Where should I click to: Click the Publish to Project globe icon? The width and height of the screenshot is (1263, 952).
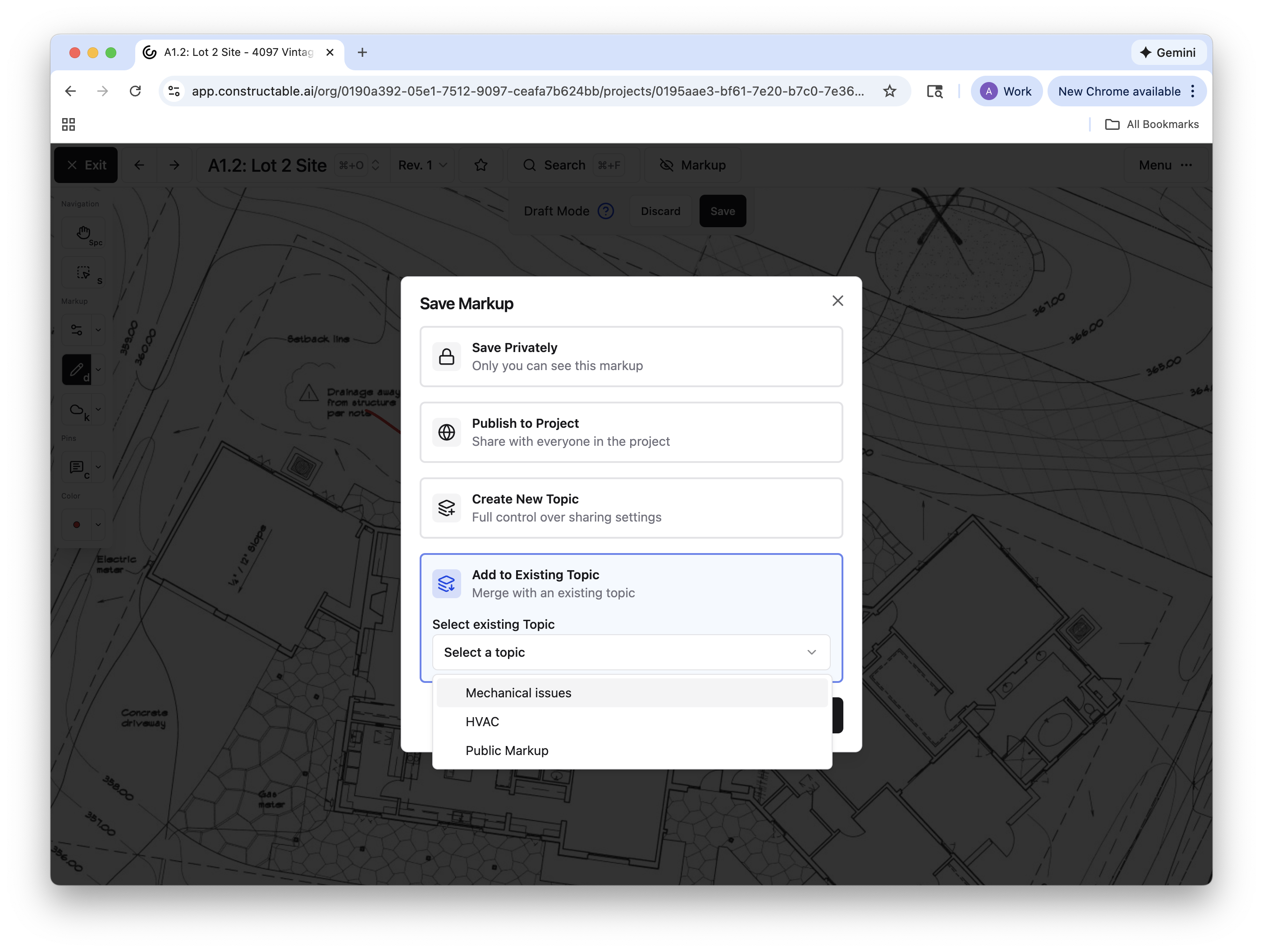(447, 432)
